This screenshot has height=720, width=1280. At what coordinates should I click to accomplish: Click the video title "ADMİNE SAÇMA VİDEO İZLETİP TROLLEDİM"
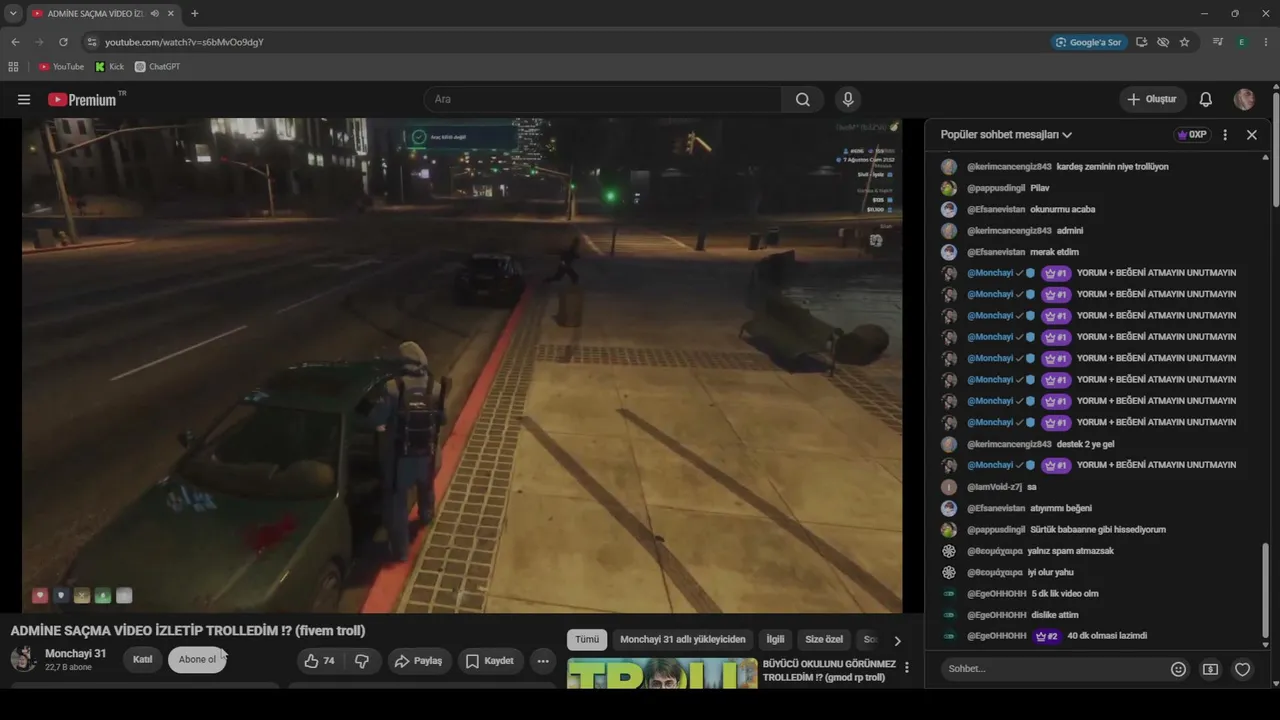pyautogui.click(x=188, y=631)
